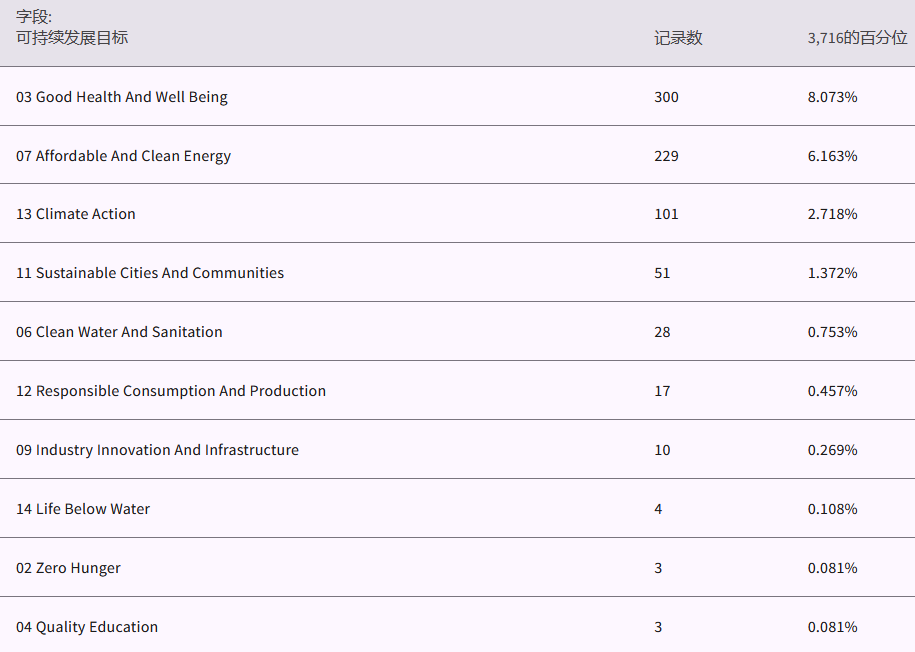Select 09 Industry Innovation And Infrastructure
Viewport: 915px width, 652px height.
coord(157,450)
